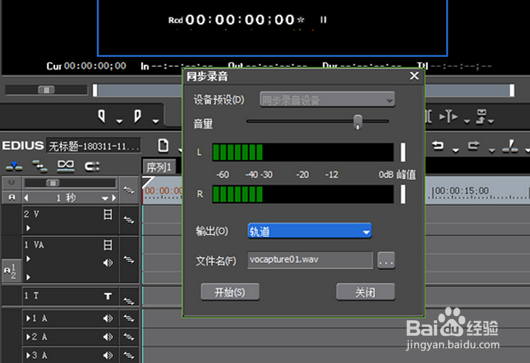
Task: Open the '1 秒' timeline scale dropdown
Action: [x=105, y=198]
